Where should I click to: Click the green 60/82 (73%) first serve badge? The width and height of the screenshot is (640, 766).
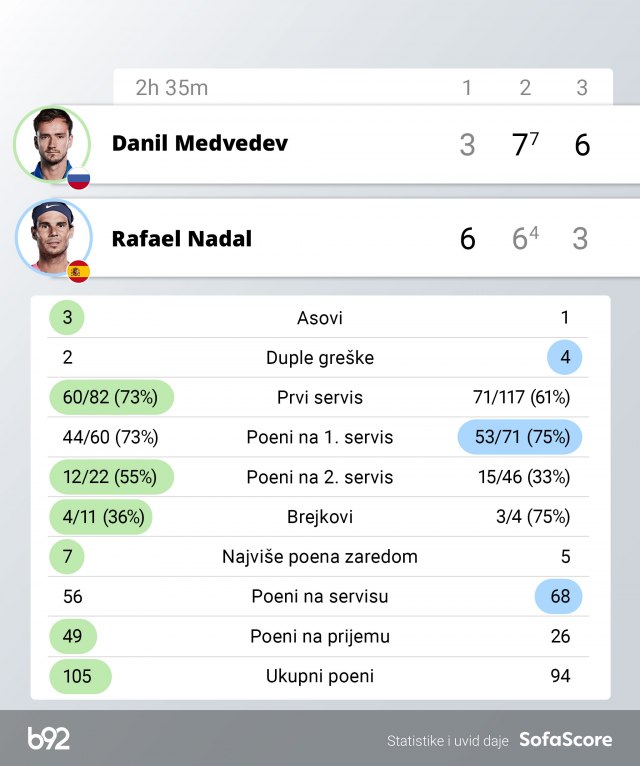point(111,397)
